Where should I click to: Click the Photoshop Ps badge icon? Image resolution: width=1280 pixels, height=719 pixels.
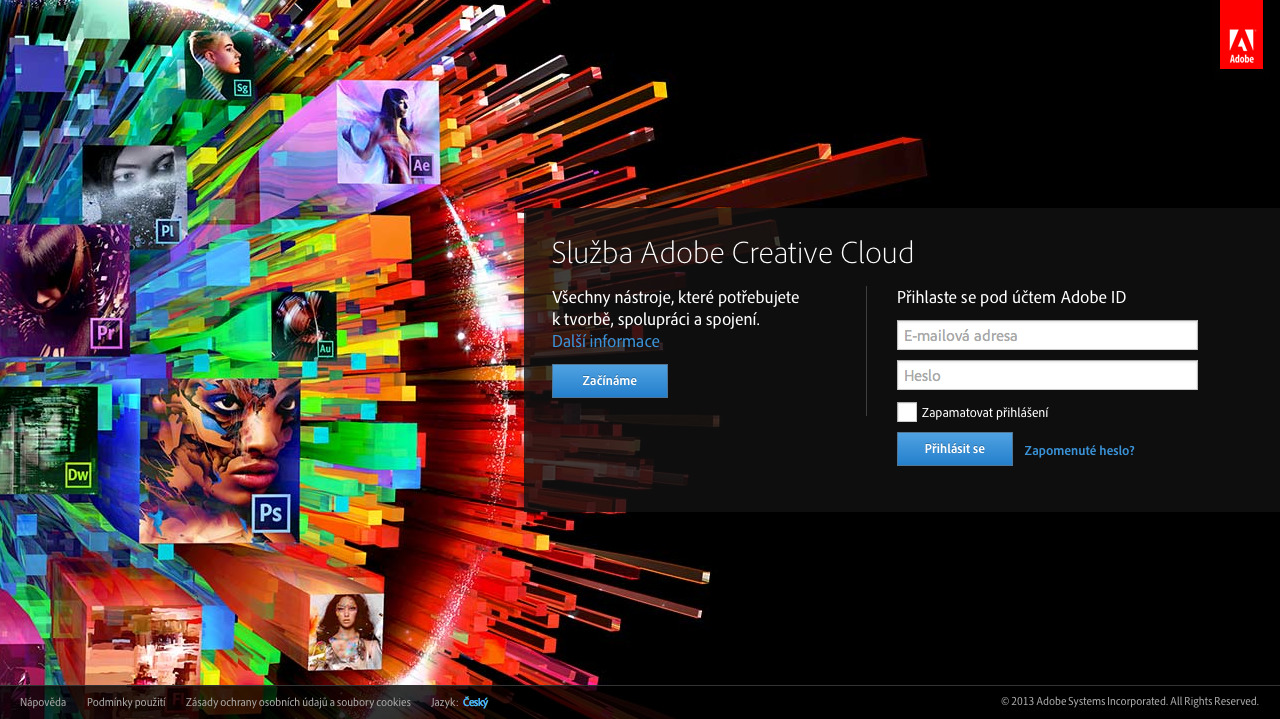(271, 513)
